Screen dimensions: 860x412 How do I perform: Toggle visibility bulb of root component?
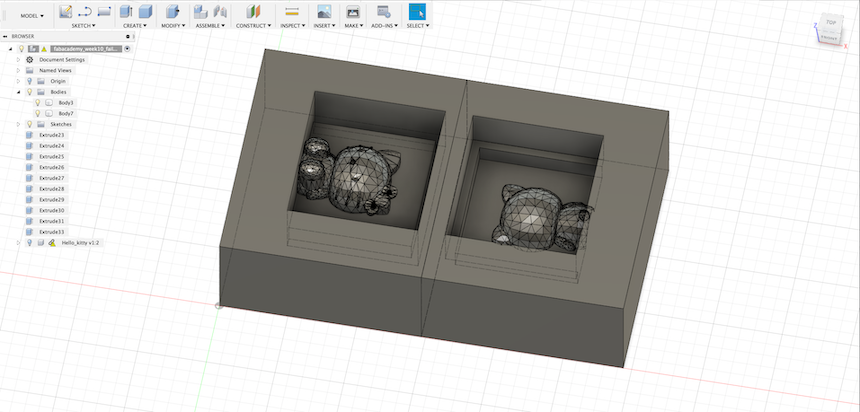click(x=22, y=49)
